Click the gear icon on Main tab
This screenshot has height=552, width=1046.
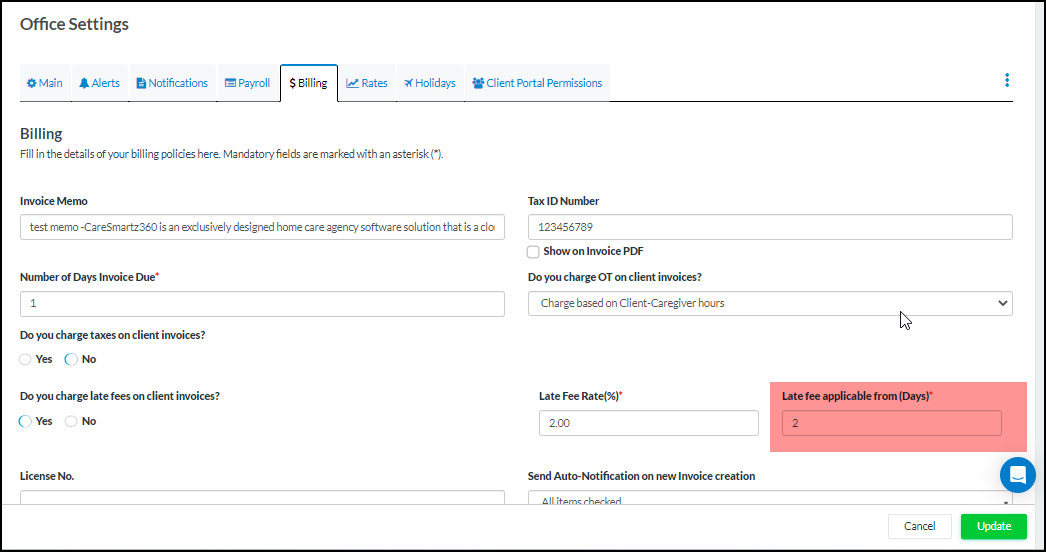click(x=32, y=83)
